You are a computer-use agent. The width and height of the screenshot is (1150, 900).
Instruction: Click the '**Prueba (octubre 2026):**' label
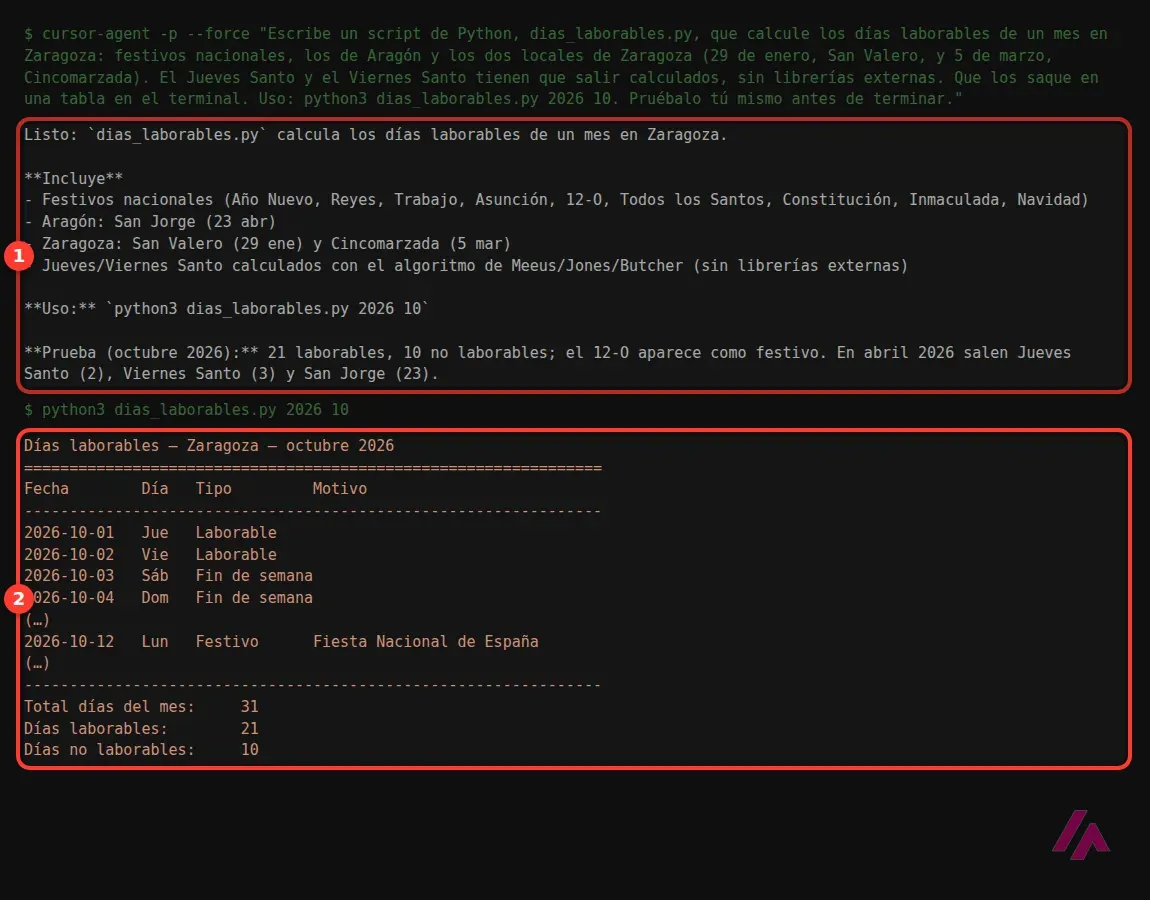point(141,353)
